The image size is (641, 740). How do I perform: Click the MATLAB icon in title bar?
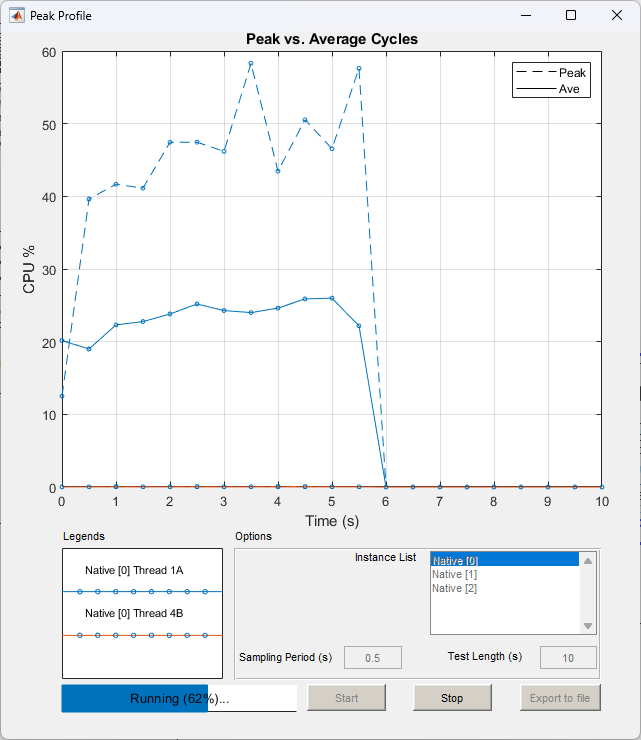[x=17, y=15]
